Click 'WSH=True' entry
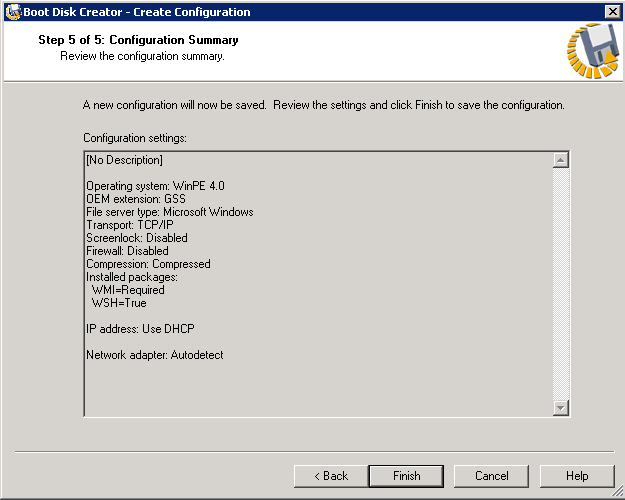This screenshot has width=625, height=500. point(119,303)
